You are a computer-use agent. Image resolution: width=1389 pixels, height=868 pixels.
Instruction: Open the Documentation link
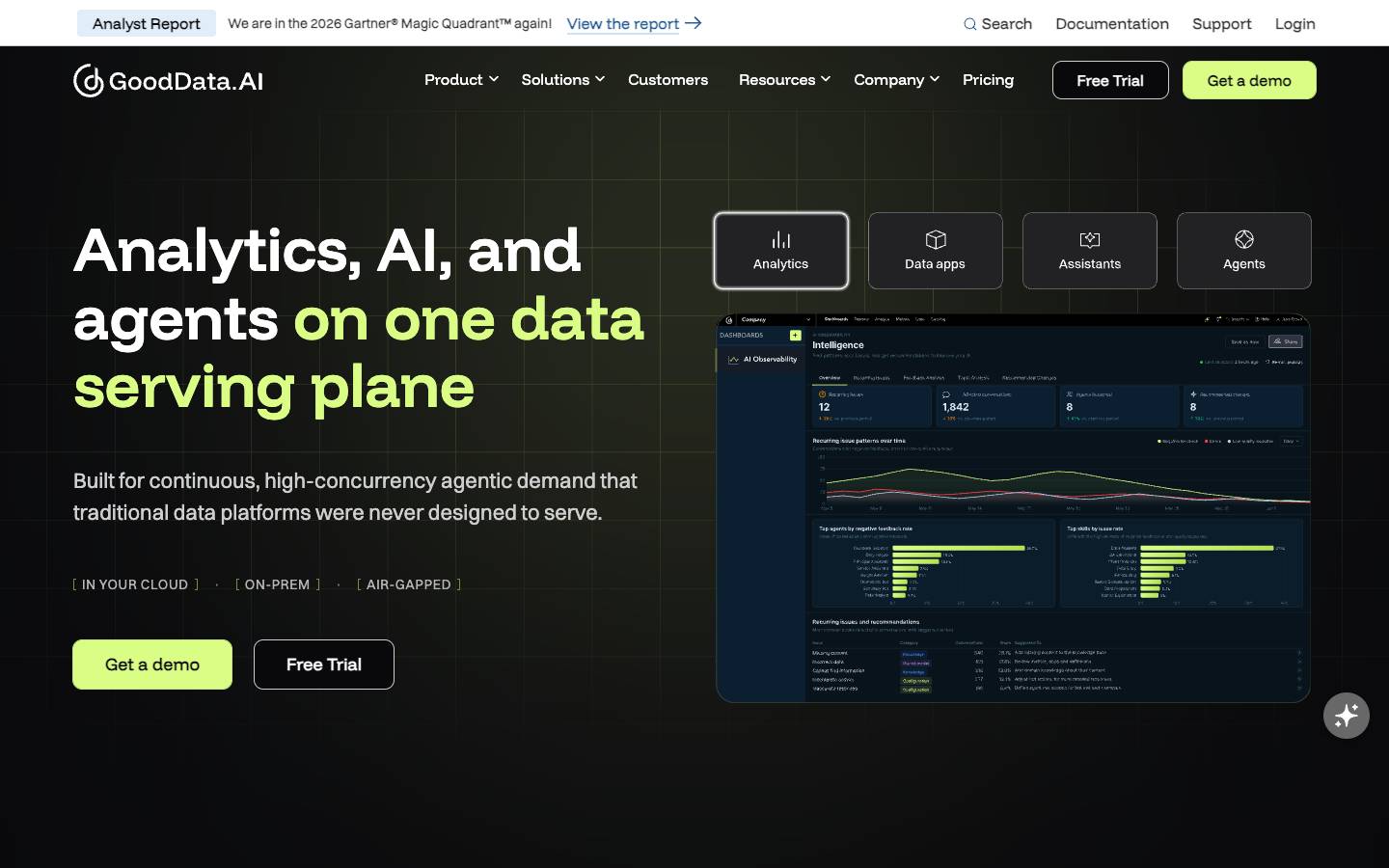(1112, 23)
